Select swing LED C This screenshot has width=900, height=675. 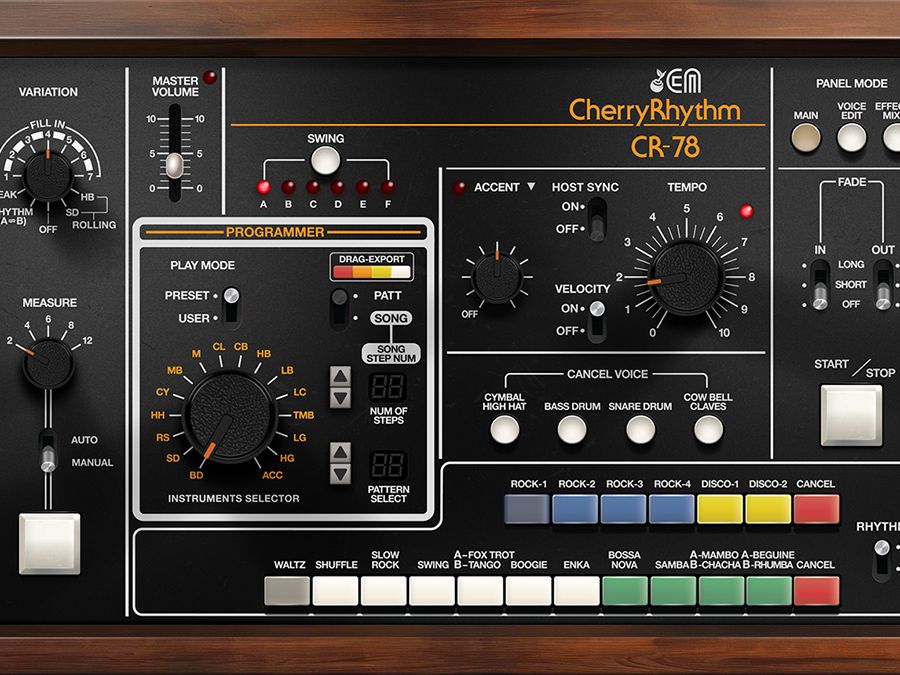coord(313,187)
